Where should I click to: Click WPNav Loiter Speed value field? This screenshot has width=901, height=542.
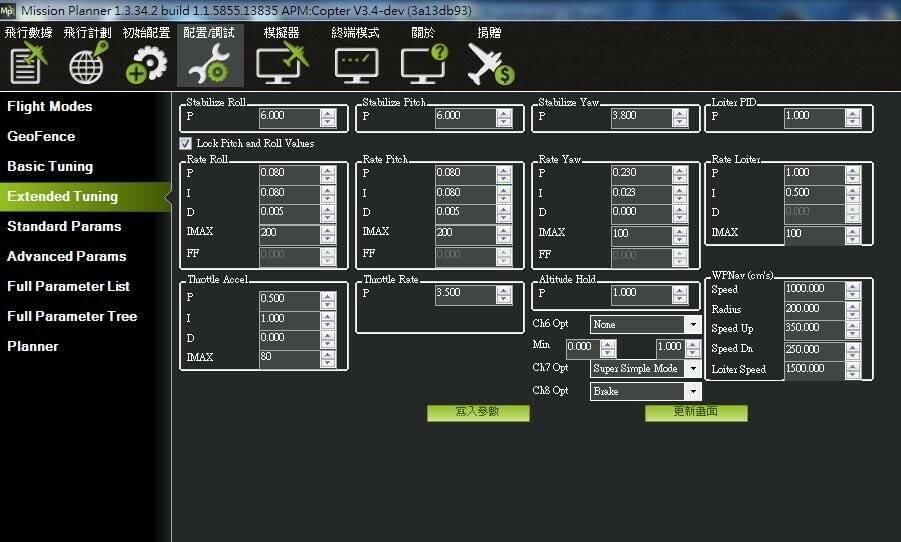[x=814, y=370]
